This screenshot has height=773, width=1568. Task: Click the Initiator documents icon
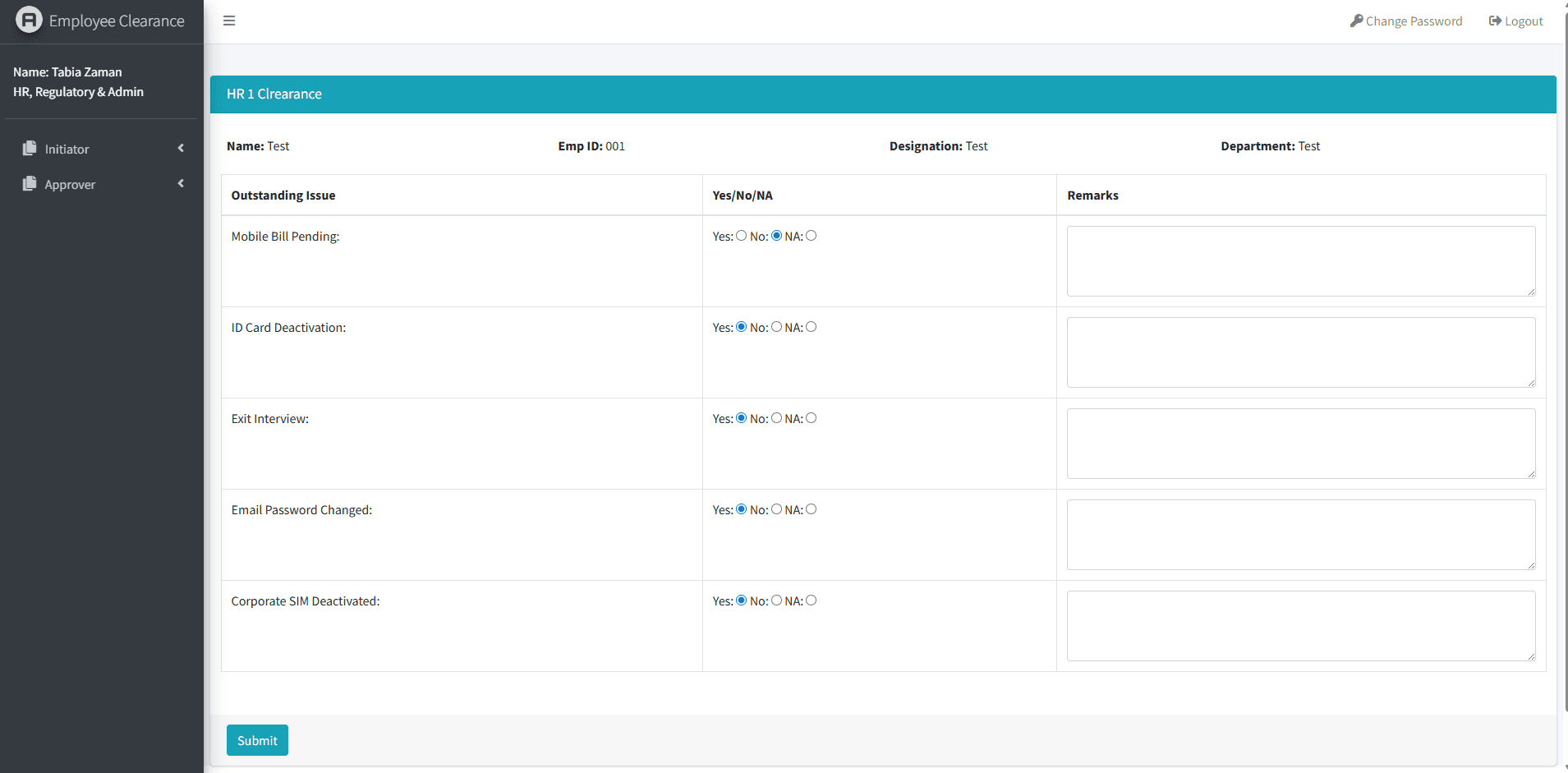click(30, 149)
